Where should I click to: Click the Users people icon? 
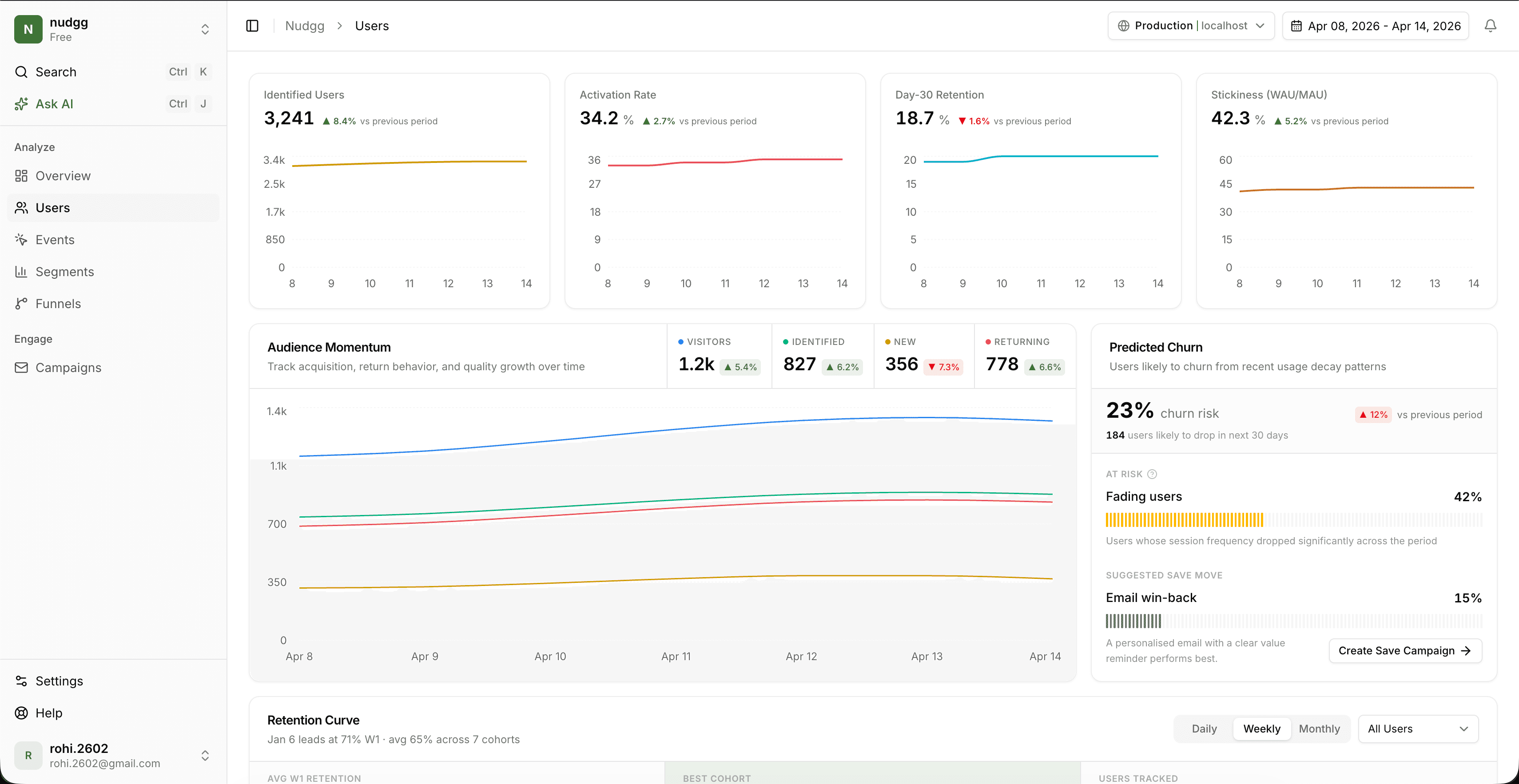21,207
